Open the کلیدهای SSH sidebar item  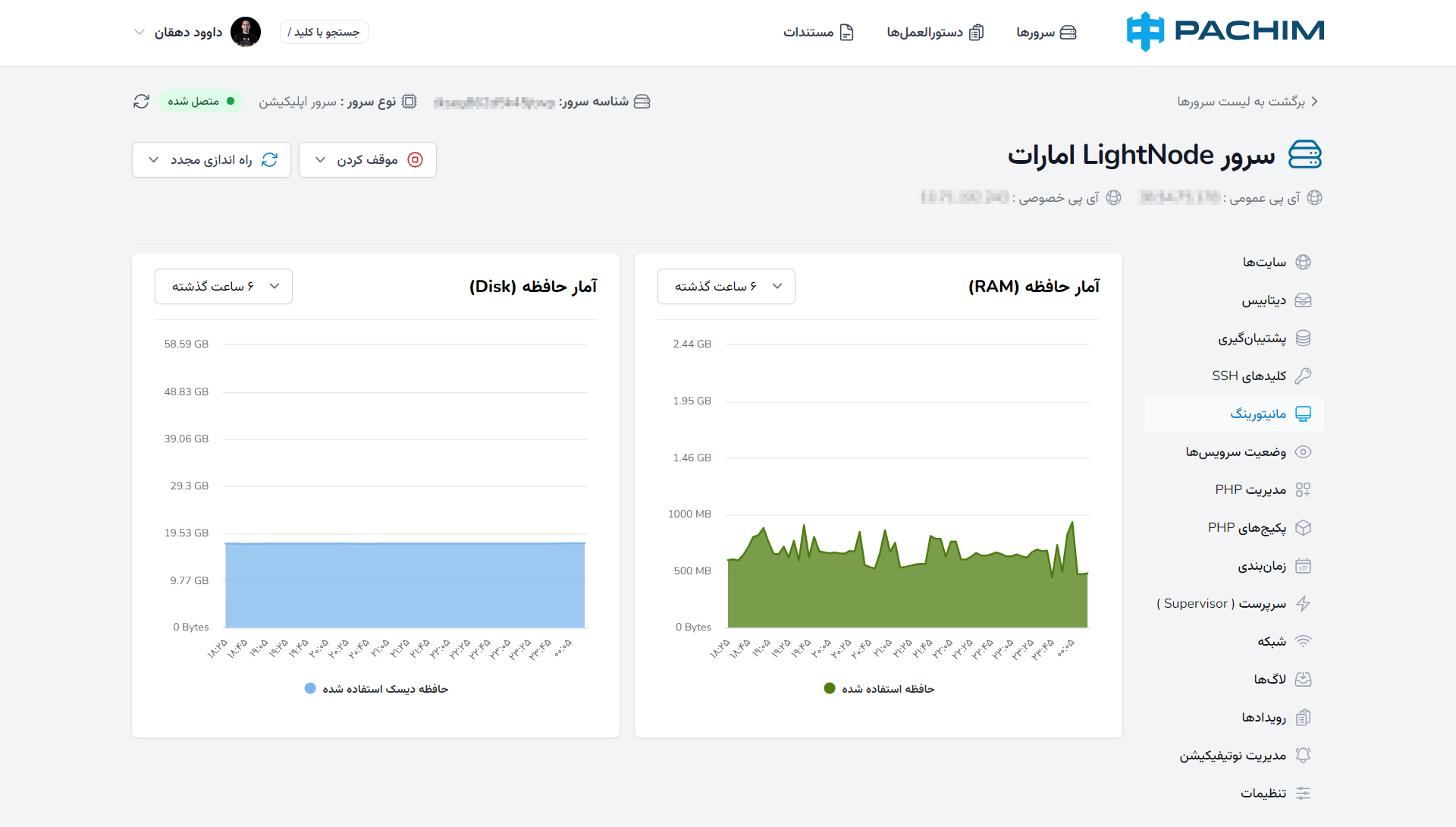pyautogui.click(x=1235, y=376)
